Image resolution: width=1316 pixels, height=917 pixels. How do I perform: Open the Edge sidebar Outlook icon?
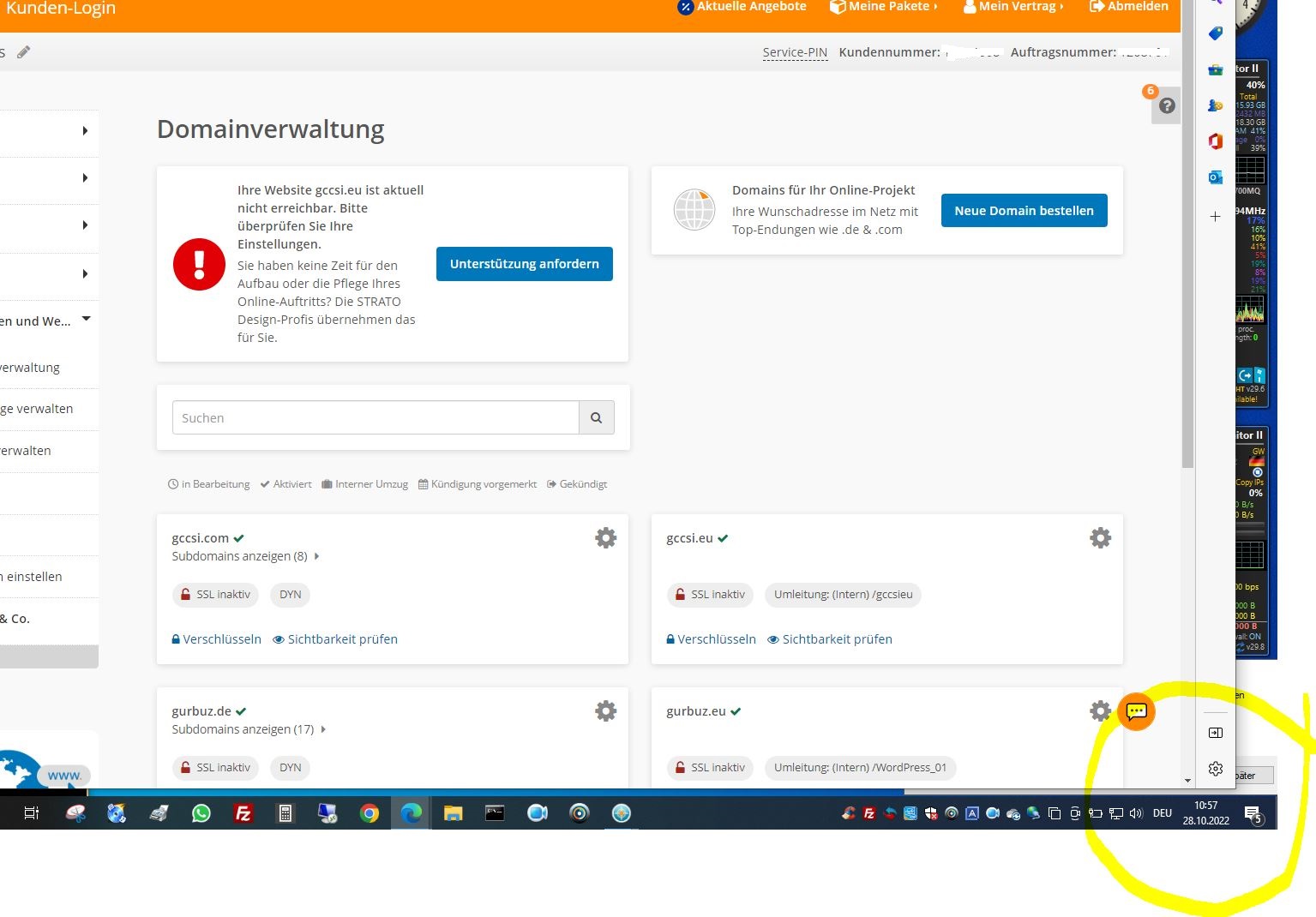coord(1215,177)
